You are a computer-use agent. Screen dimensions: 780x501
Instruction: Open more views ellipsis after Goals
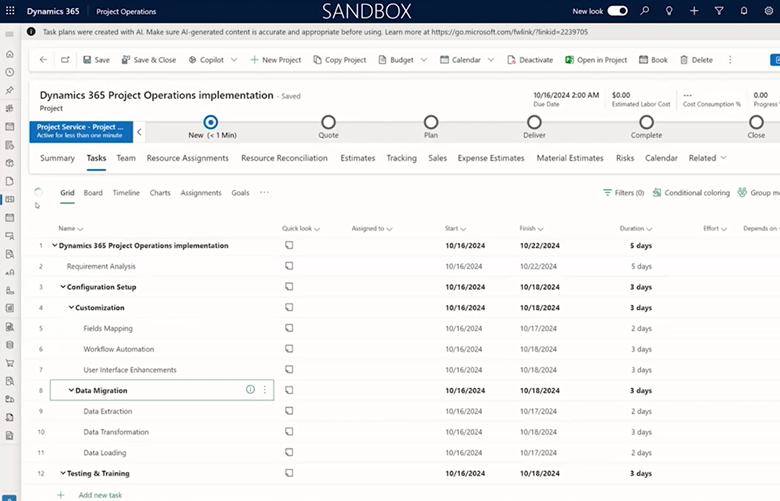264,192
